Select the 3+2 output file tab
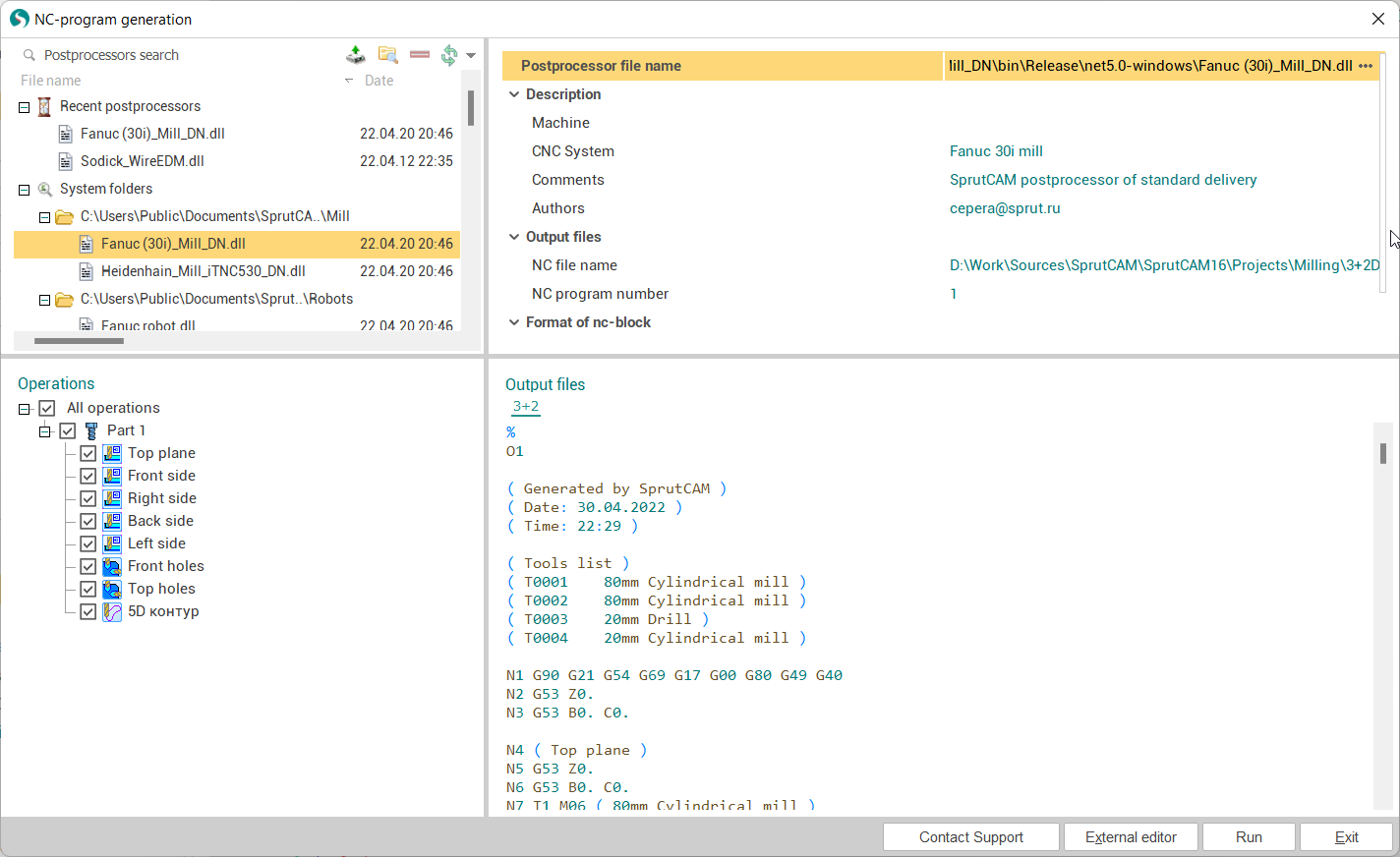The image size is (1400, 857). pyautogui.click(x=526, y=406)
